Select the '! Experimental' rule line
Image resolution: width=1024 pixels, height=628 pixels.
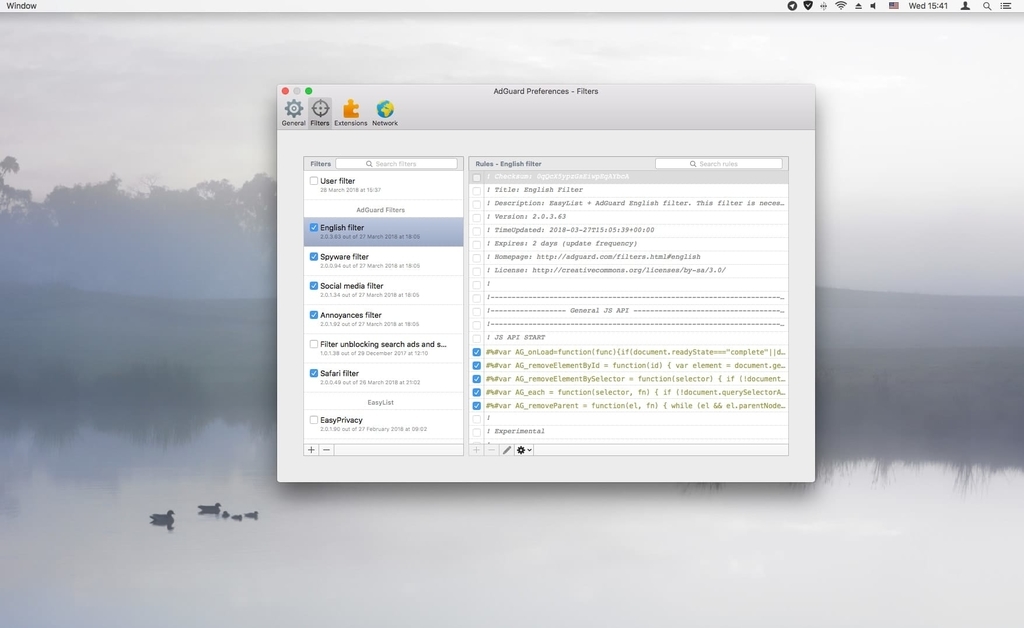(628, 432)
